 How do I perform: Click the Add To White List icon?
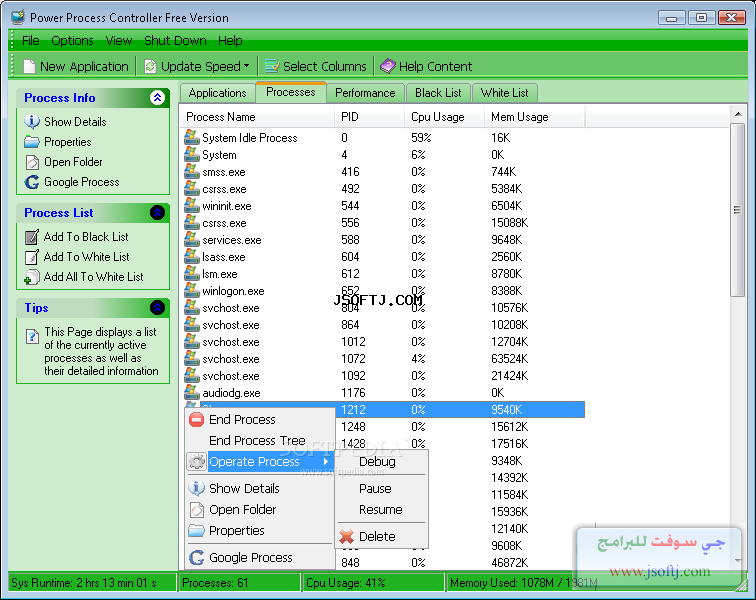tap(32, 257)
